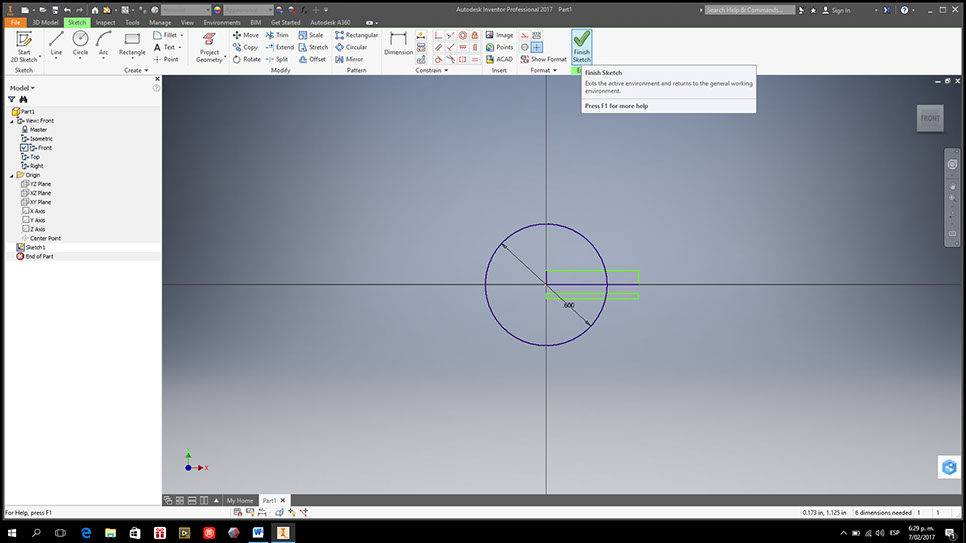Open the File menu
Image resolution: width=966 pixels, height=543 pixels.
click(15, 22)
